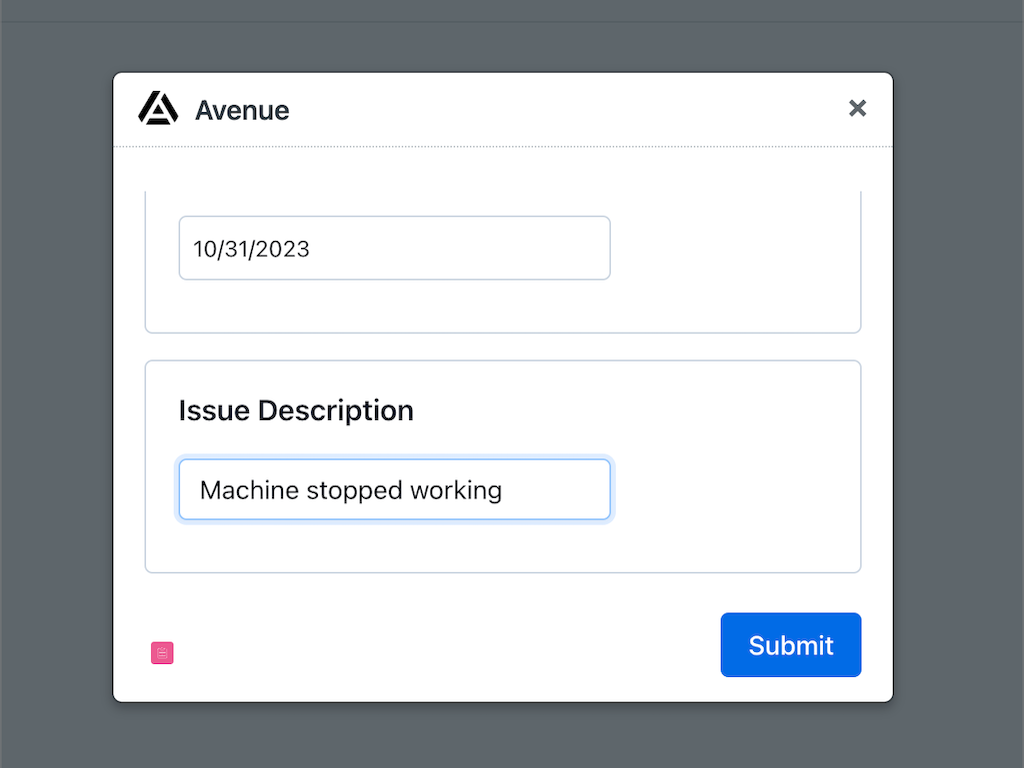
Task: Click the word 'working' in the description field
Action: (455, 490)
